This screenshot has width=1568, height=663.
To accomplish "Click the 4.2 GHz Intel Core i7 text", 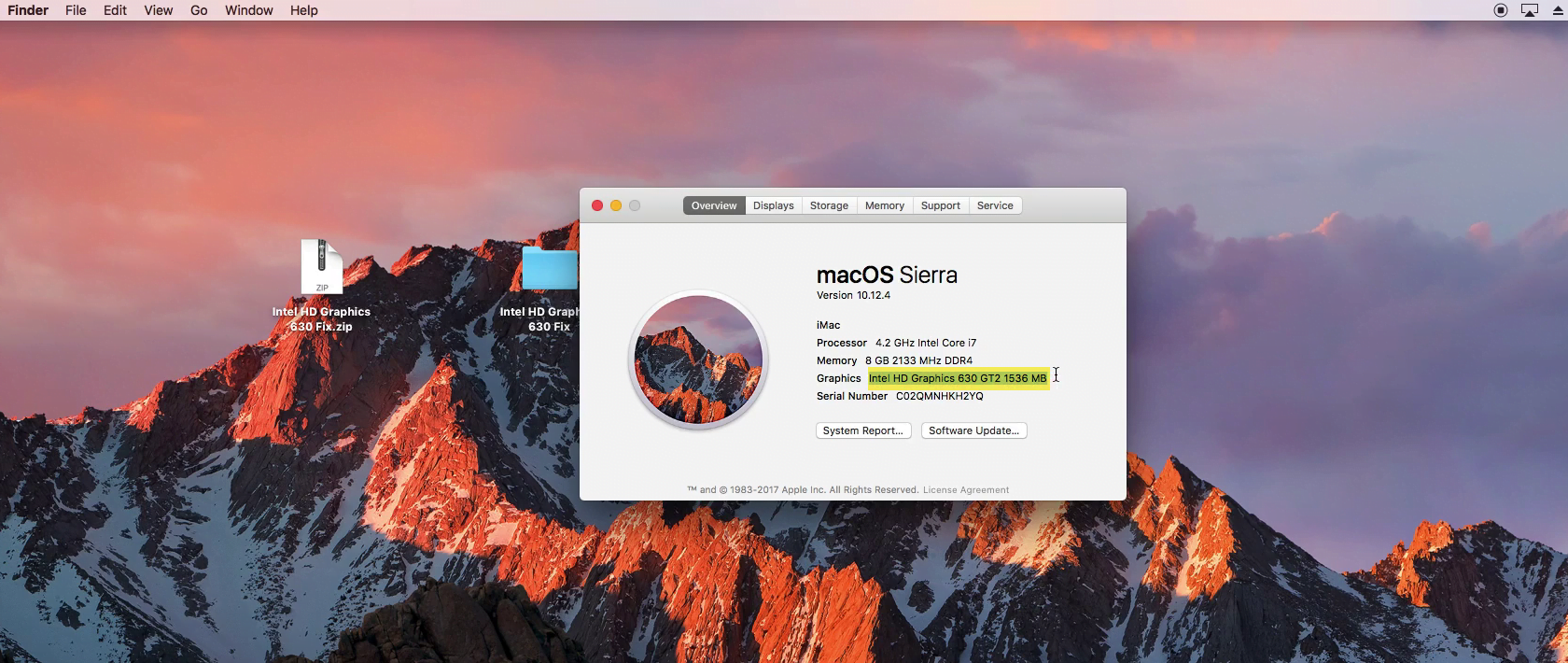I will pyautogui.click(x=926, y=343).
